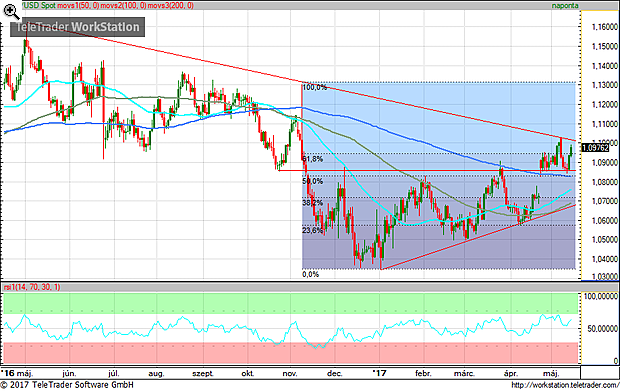This screenshot has height=391, width=620.
Task: Click the jún. month label
Action: tap(70, 373)
